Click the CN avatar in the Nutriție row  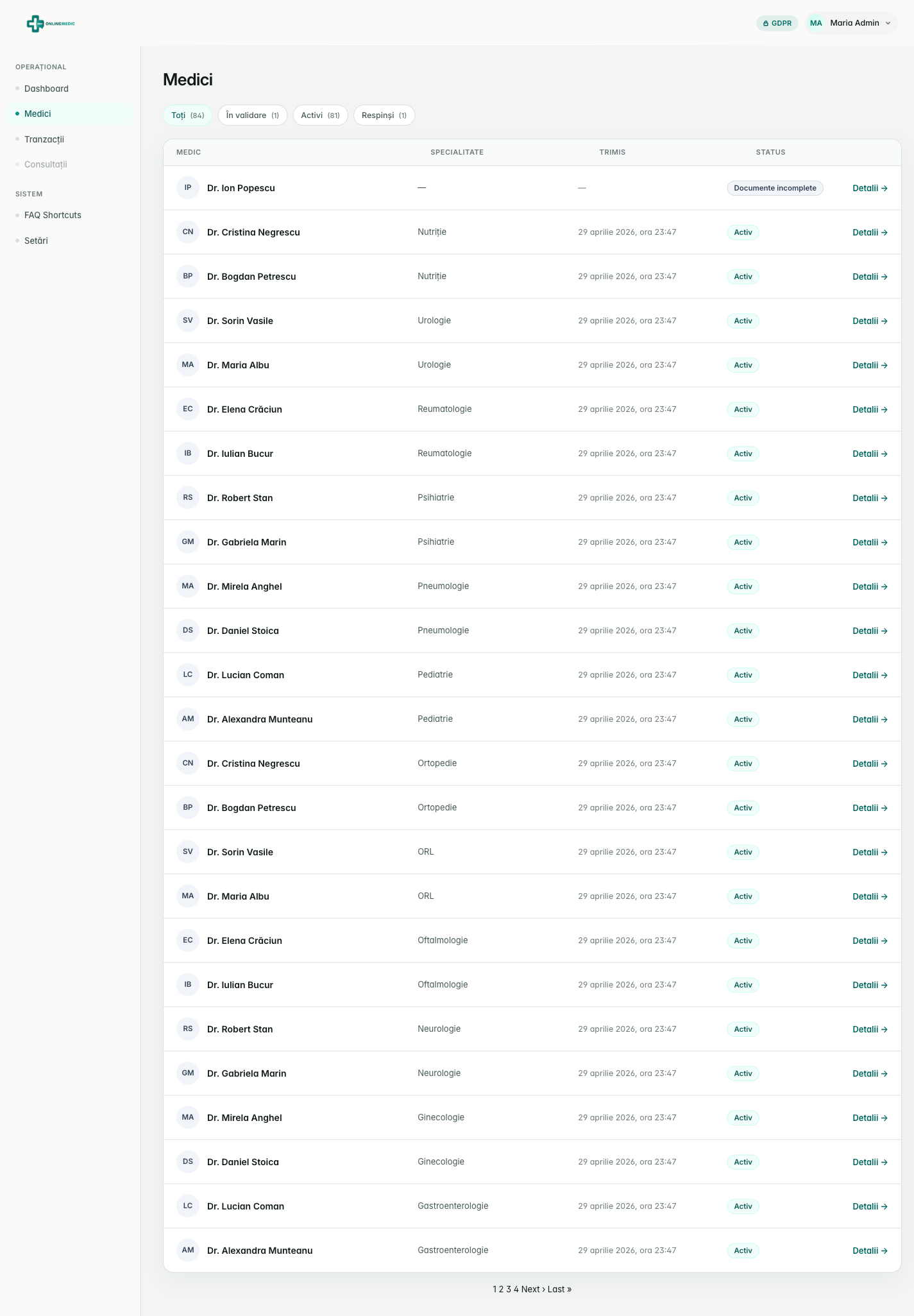[188, 232]
